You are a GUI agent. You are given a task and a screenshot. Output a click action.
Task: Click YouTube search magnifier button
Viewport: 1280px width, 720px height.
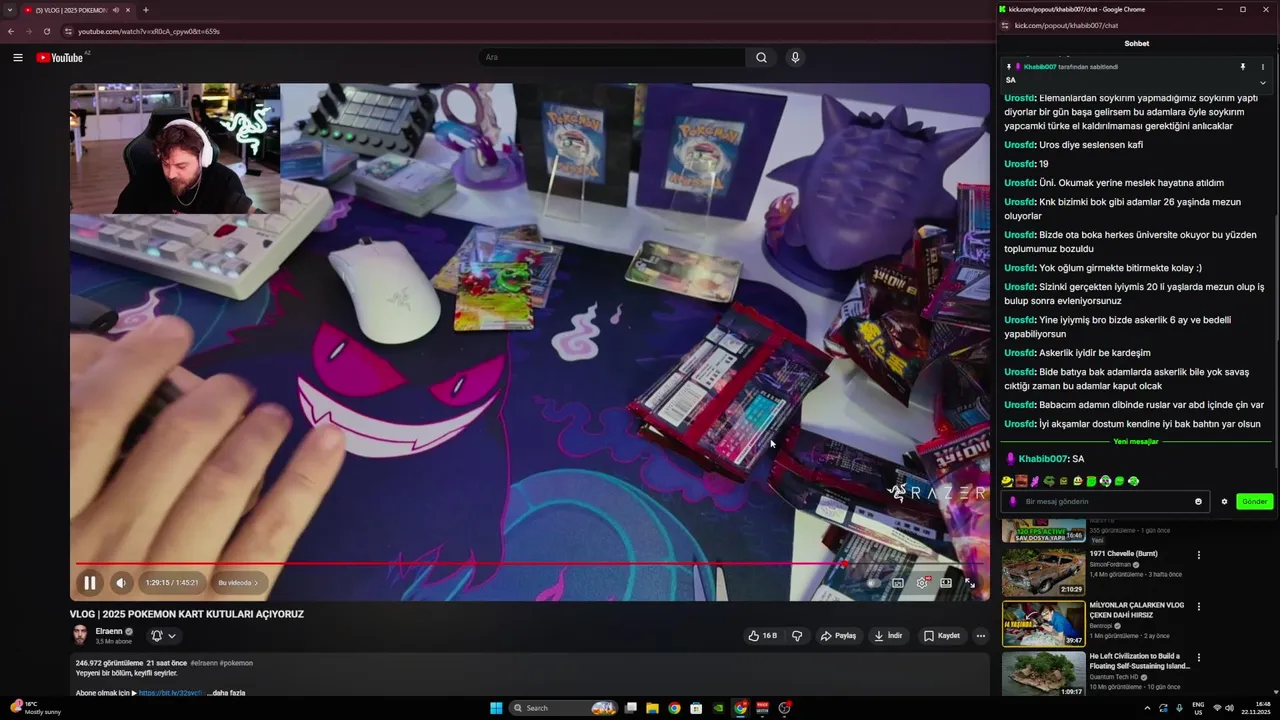(x=761, y=57)
